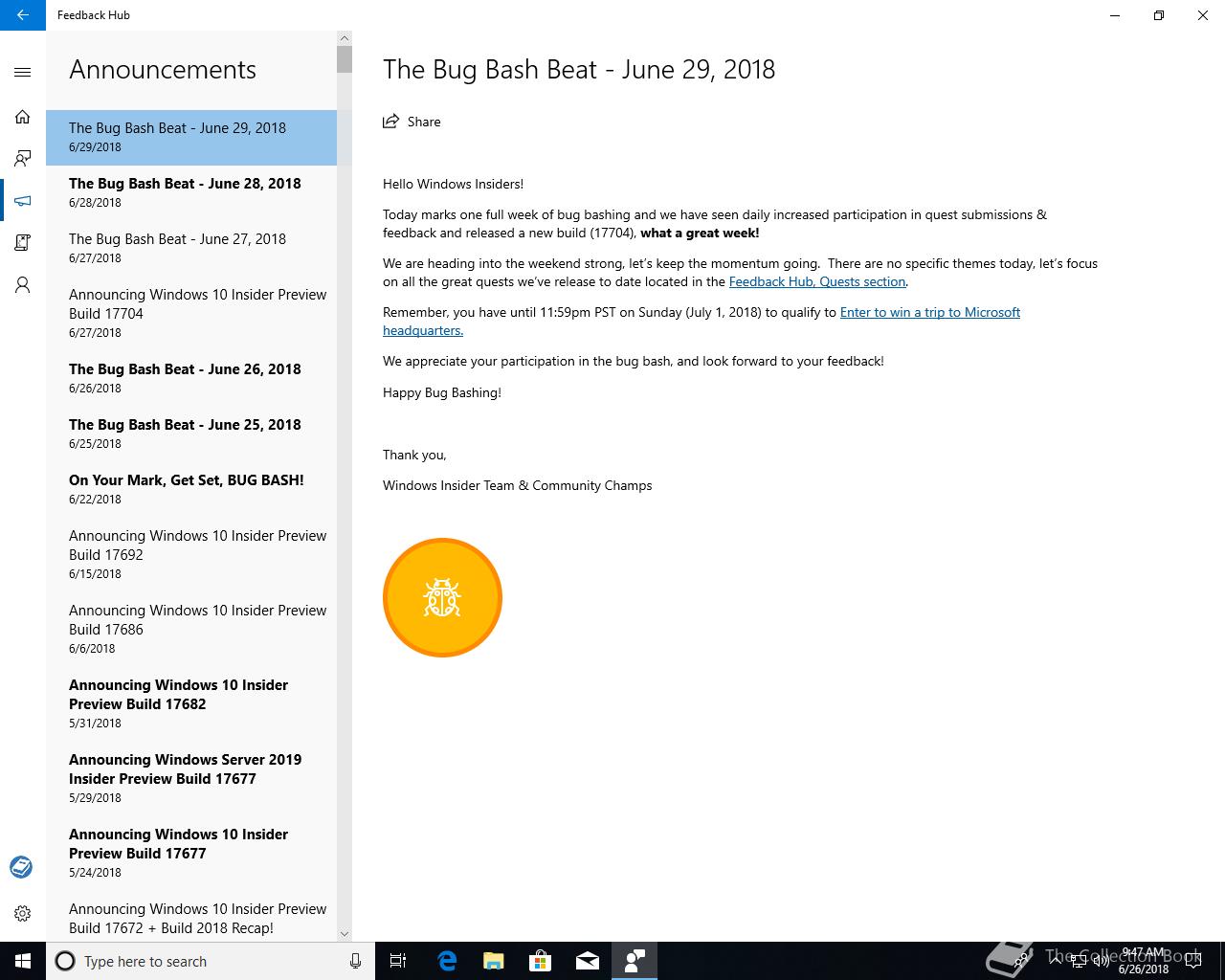
Task: Open Bug Bash Beat June 27 announcement
Action: point(191,248)
